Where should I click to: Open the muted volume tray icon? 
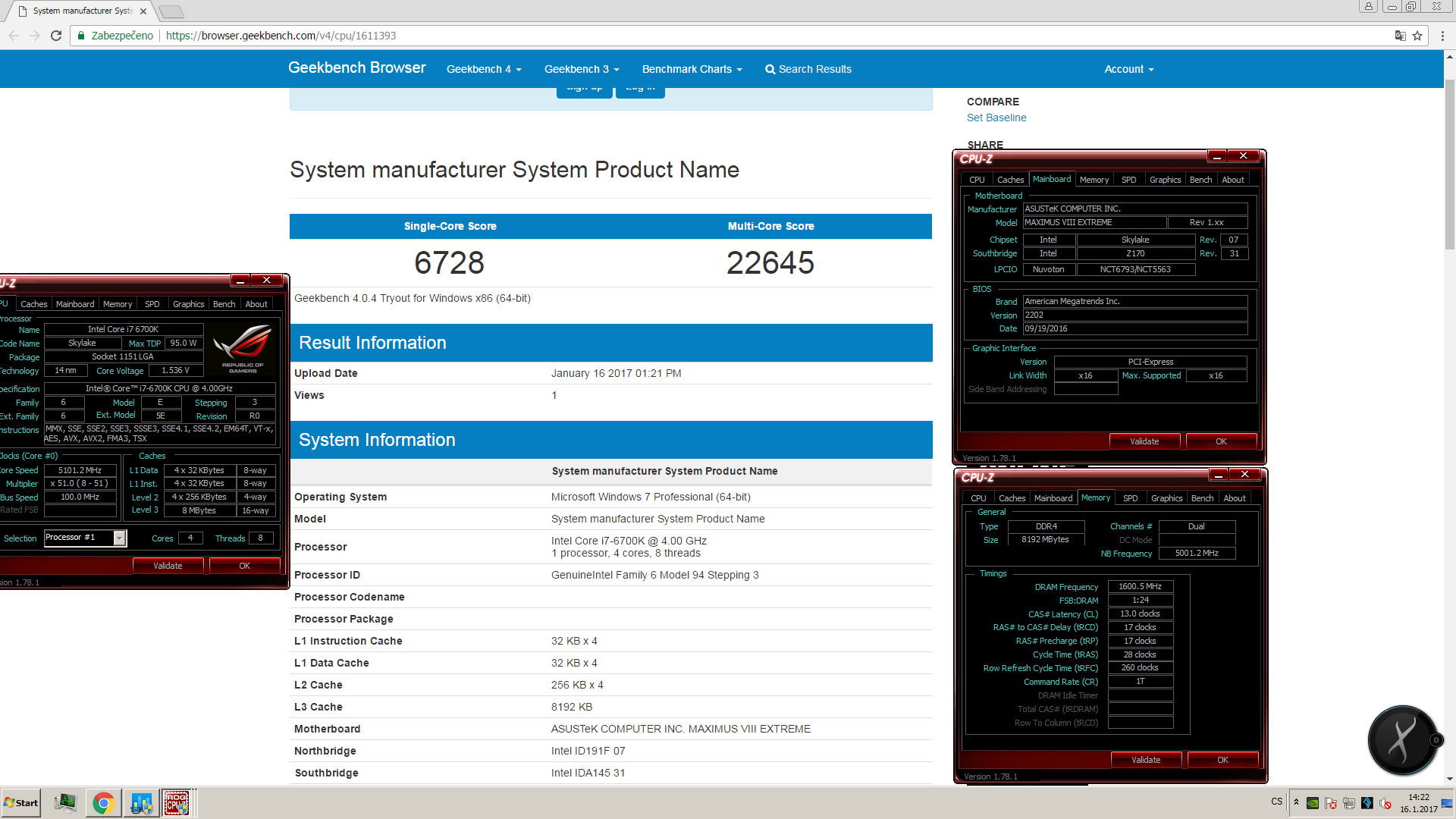coord(1385,803)
